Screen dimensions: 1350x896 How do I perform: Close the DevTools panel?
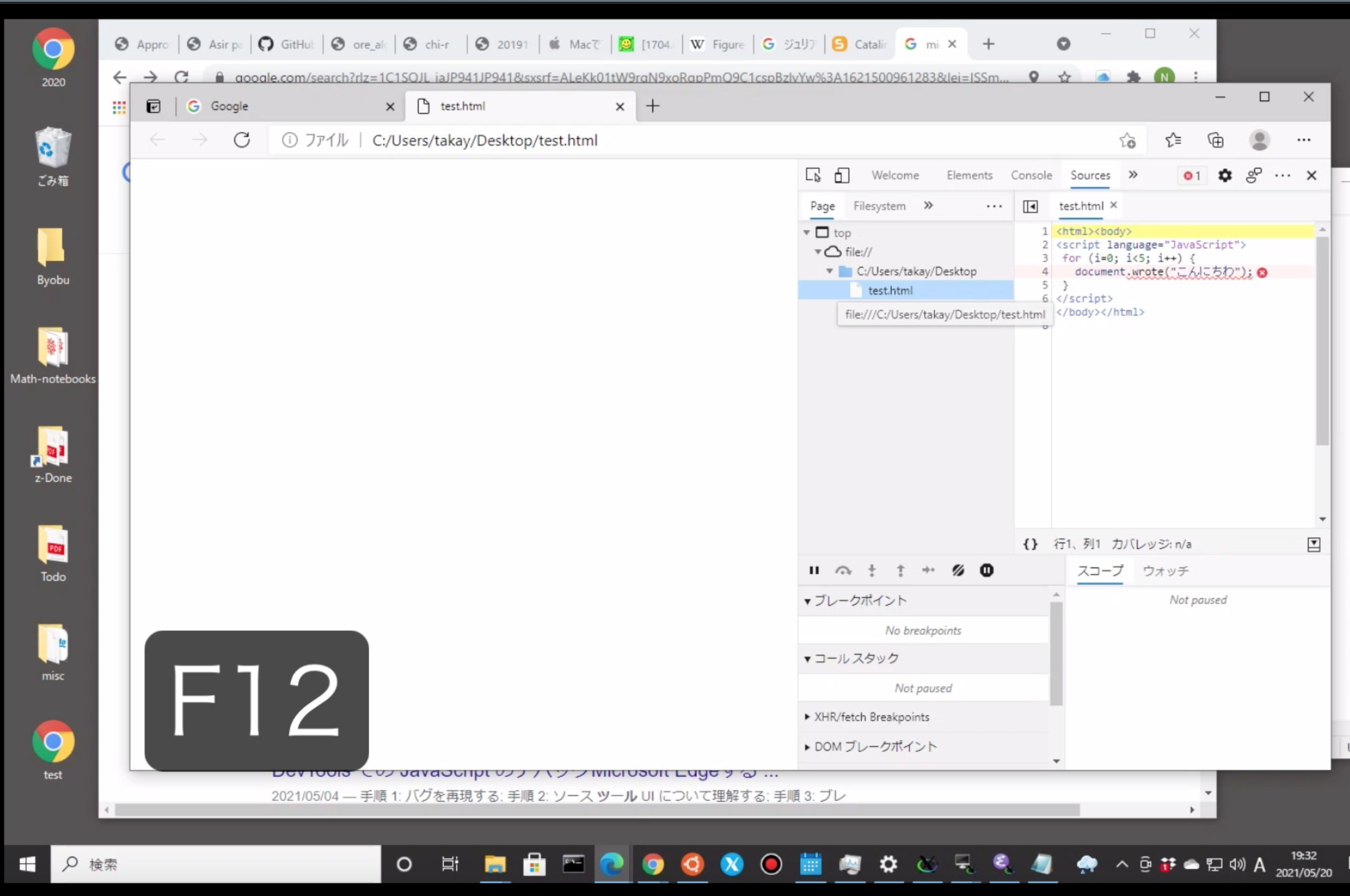pyautogui.click(x=1311, y=176)
